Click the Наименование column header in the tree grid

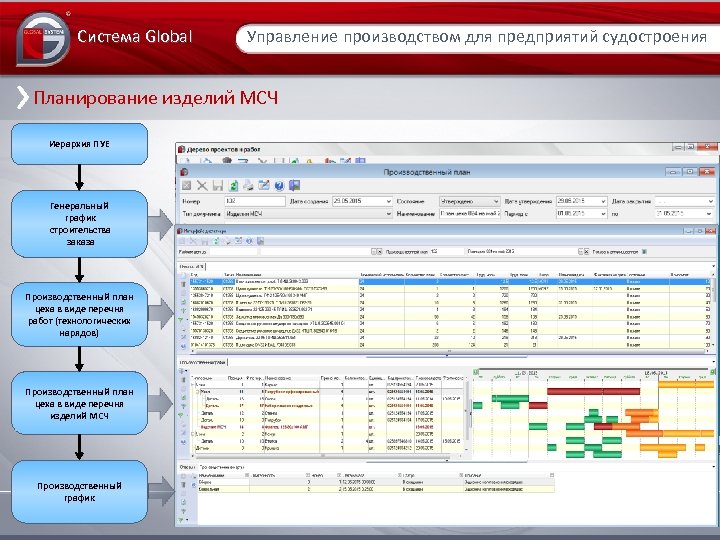click(x=292, y=378)
